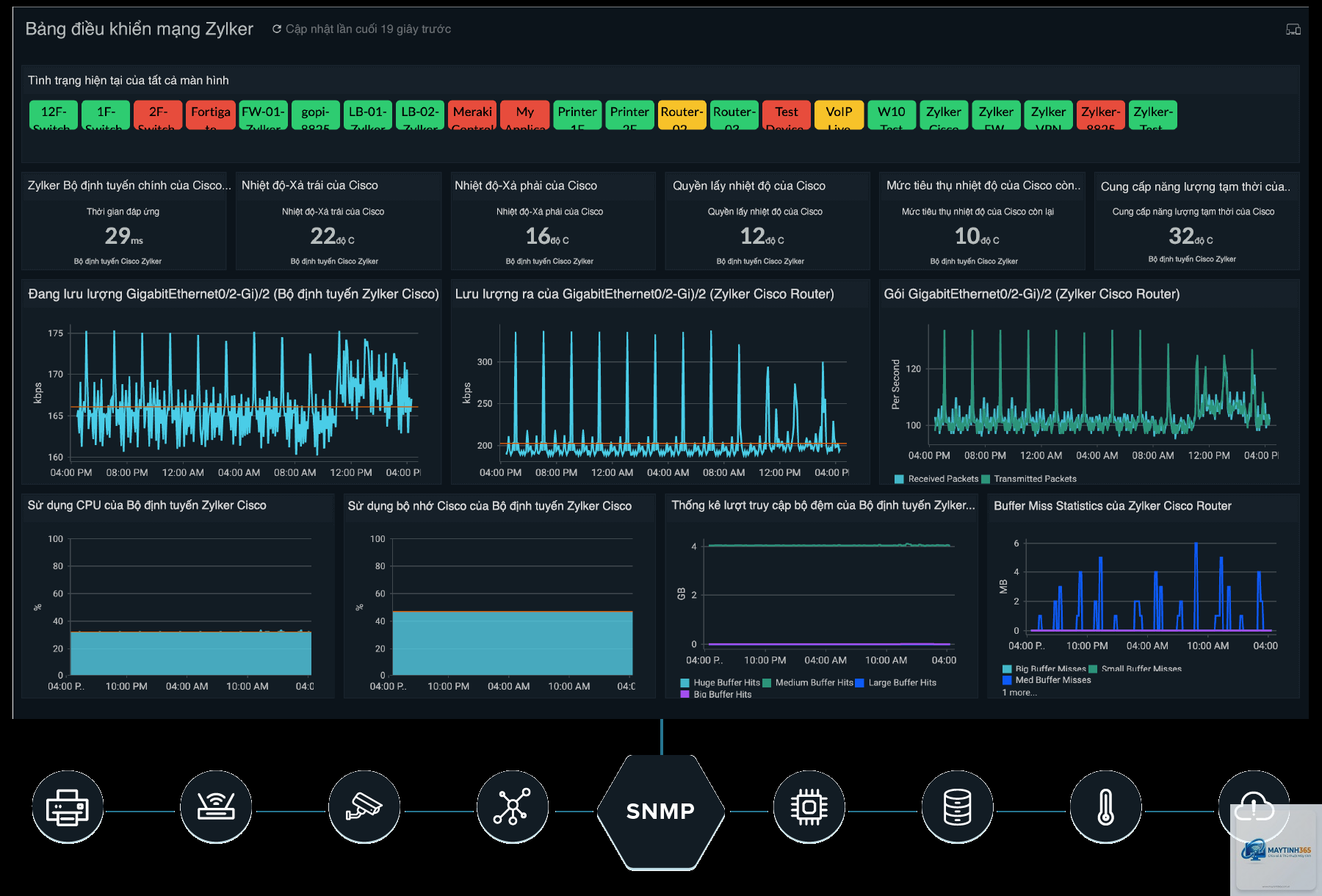The width and height of the screenshot is (1322, 896).
Task: Open the gopi-8825 status tile
Action: coord(316,115)
